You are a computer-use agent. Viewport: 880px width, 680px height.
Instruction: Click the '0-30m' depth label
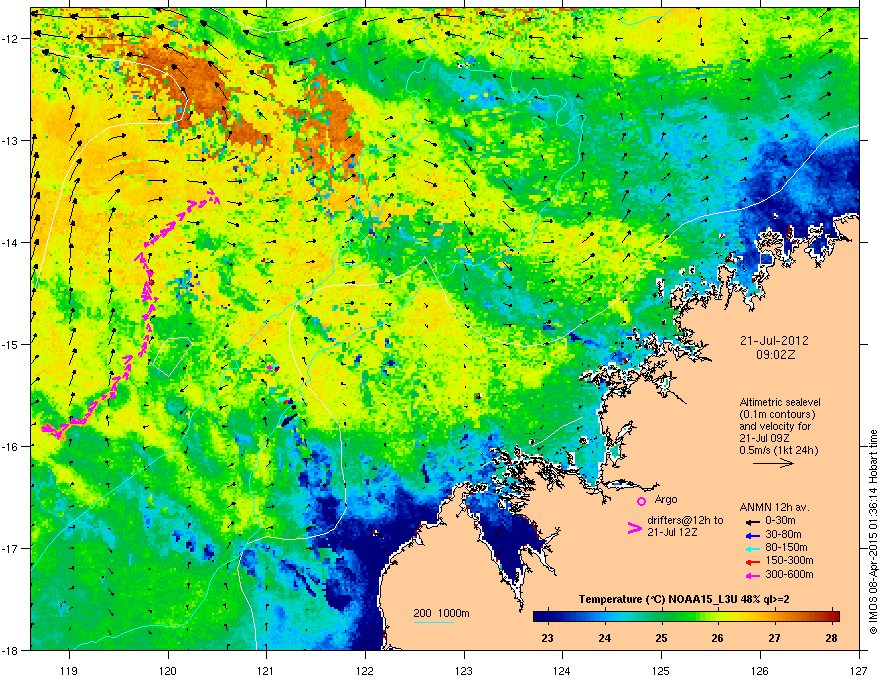coord(780,521)
